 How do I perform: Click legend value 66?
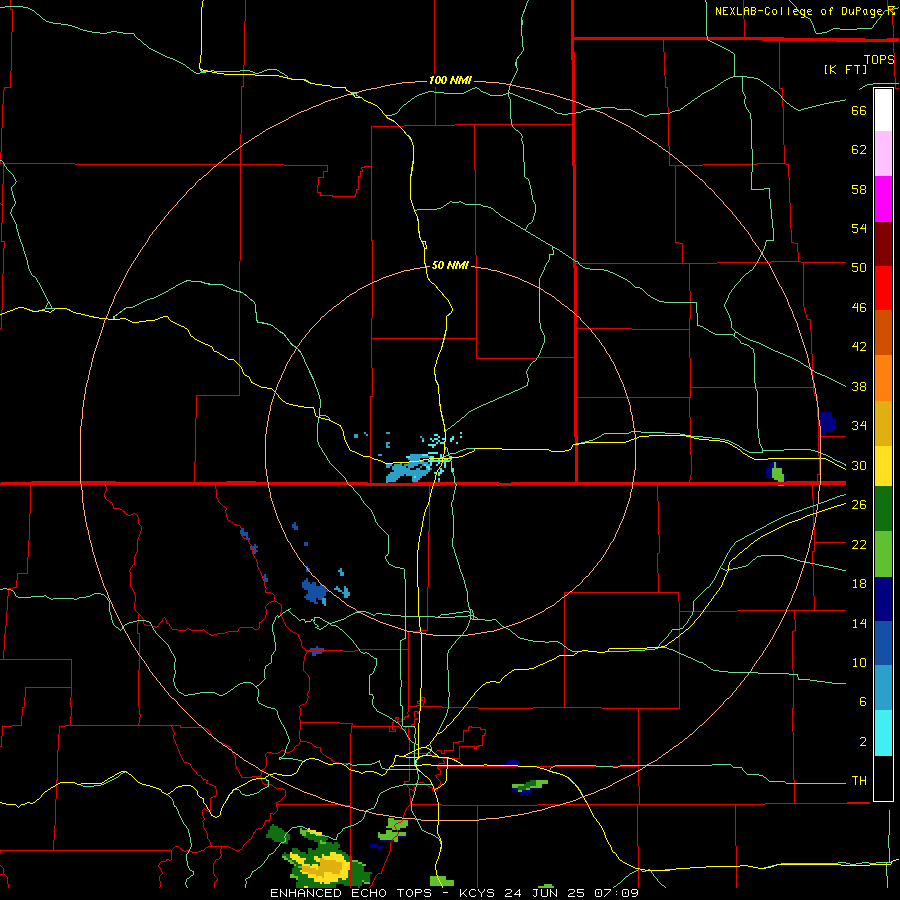859,110
